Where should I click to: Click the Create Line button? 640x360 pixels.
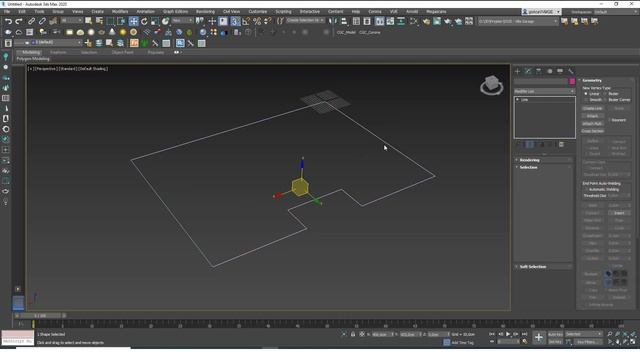592,109
